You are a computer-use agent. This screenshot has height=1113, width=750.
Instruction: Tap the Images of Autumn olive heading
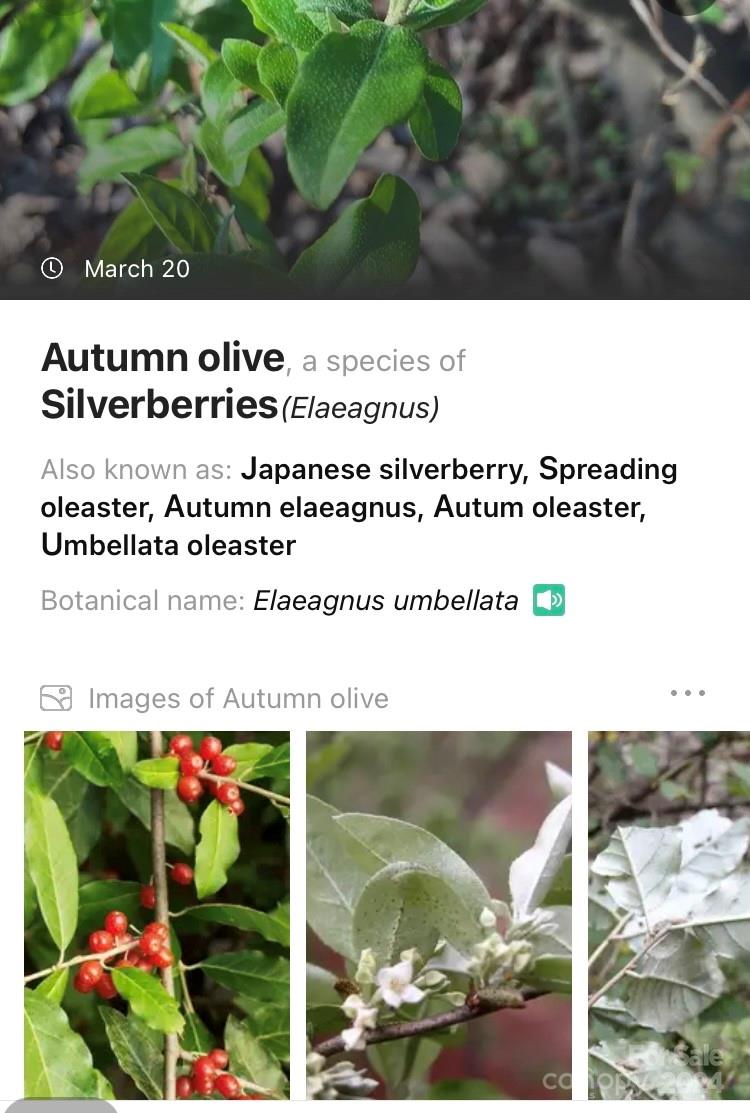click(x=238, y=698)
